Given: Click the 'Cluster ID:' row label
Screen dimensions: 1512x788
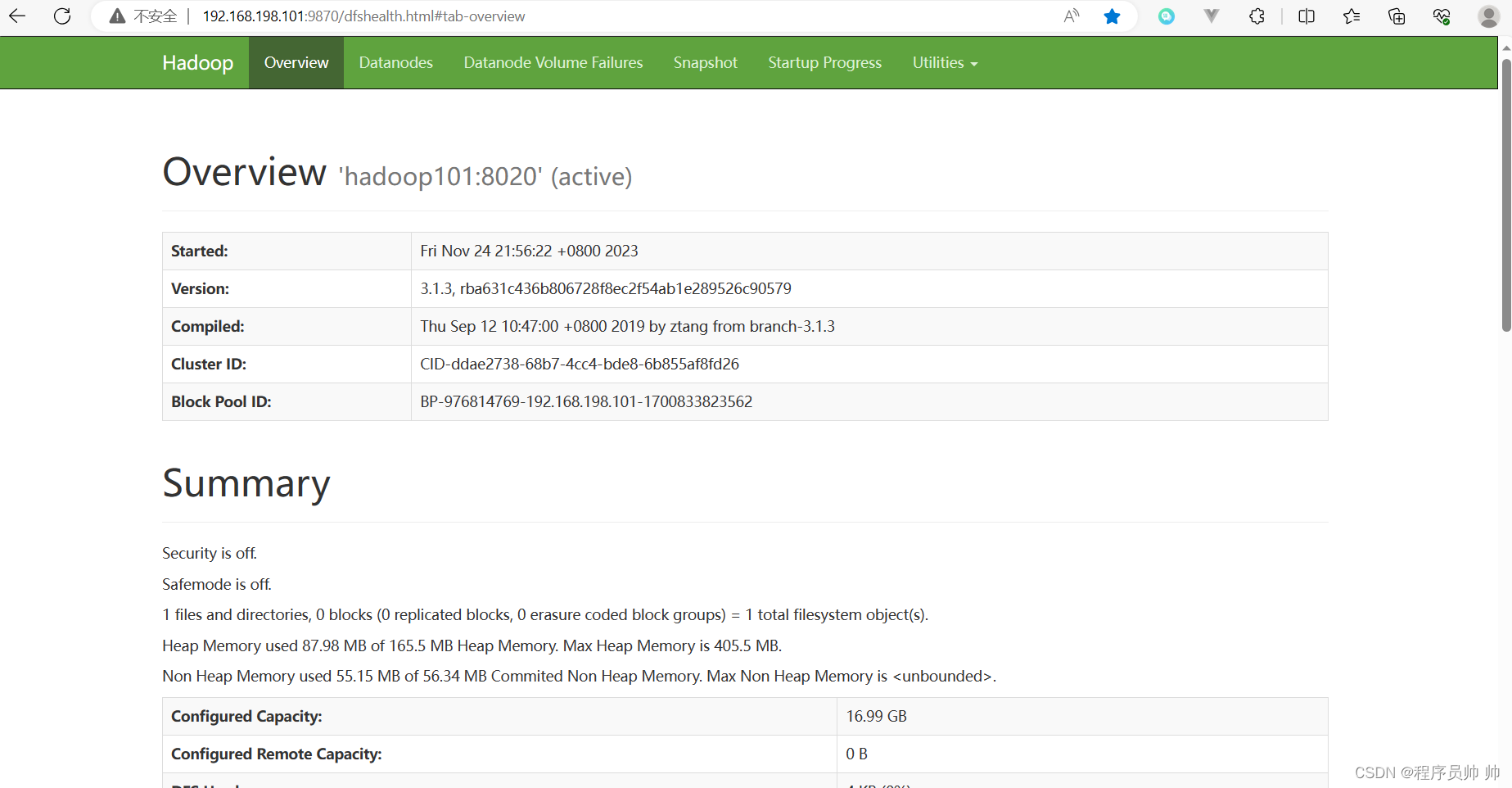Looking at the screenshot, I should point(209,365).
